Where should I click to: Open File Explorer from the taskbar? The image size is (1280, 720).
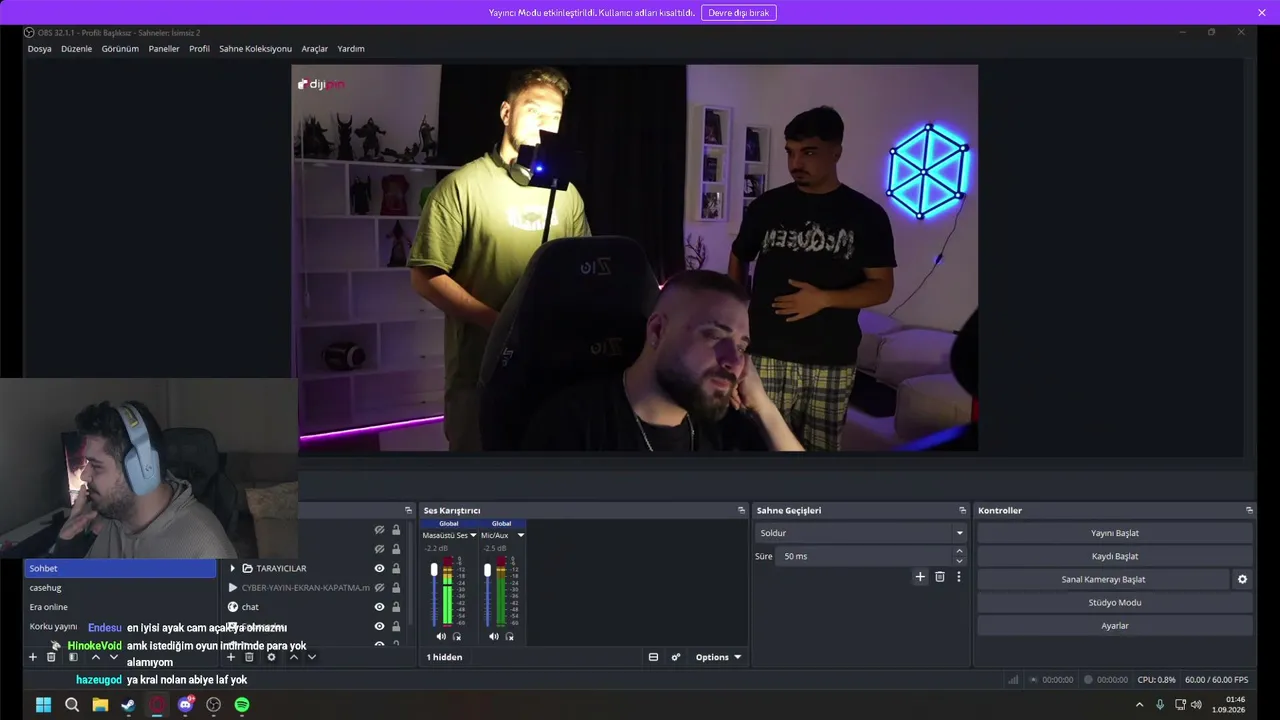point(100,704)
